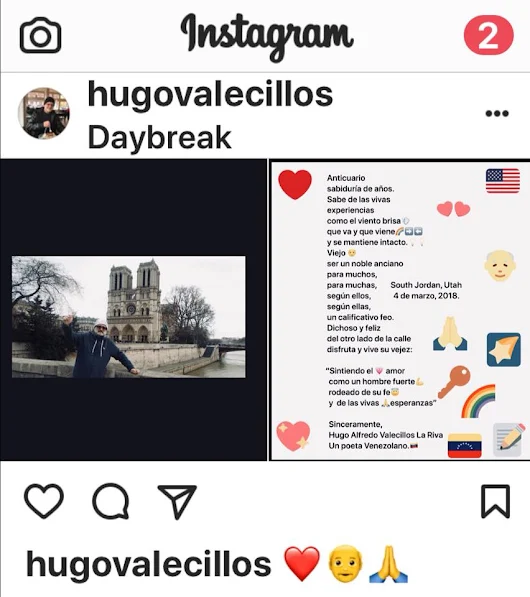Share post via paper plane icon
The width and height of the screenshot is (530, 597).
pyautogui.click(x=177, y=501)
